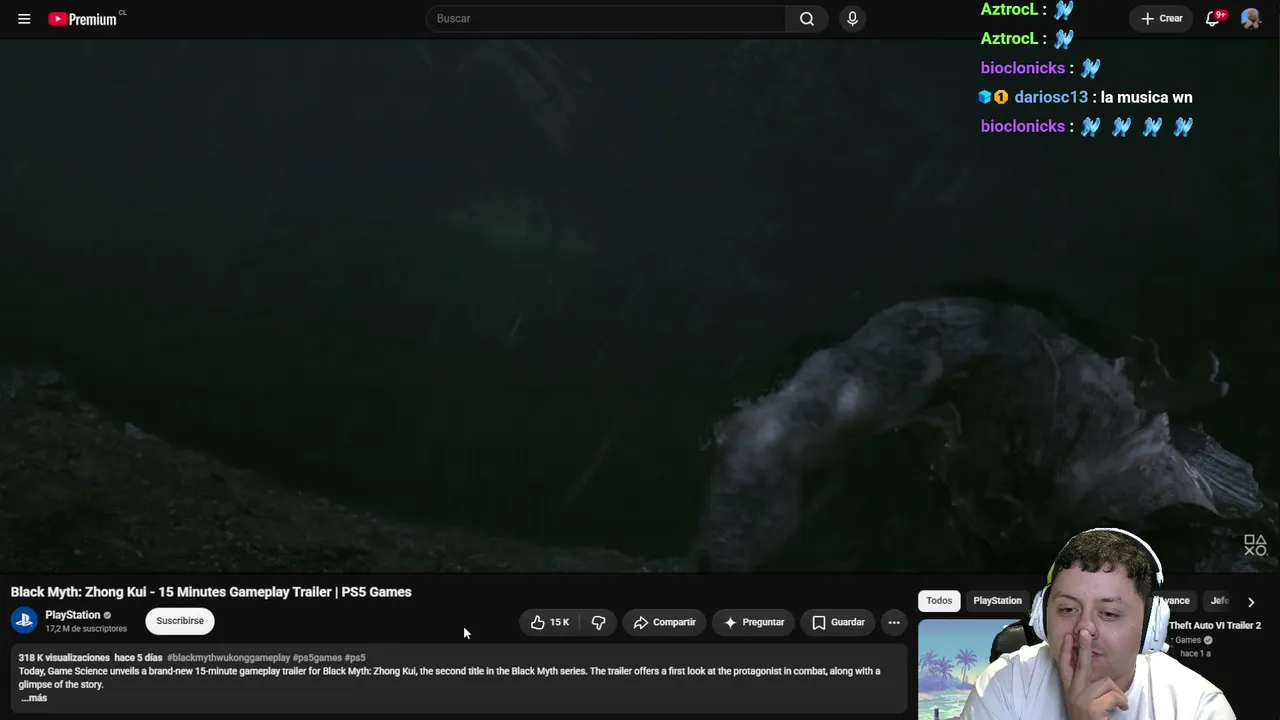Click the magnifying glass search button

click(x=807, y=19)
